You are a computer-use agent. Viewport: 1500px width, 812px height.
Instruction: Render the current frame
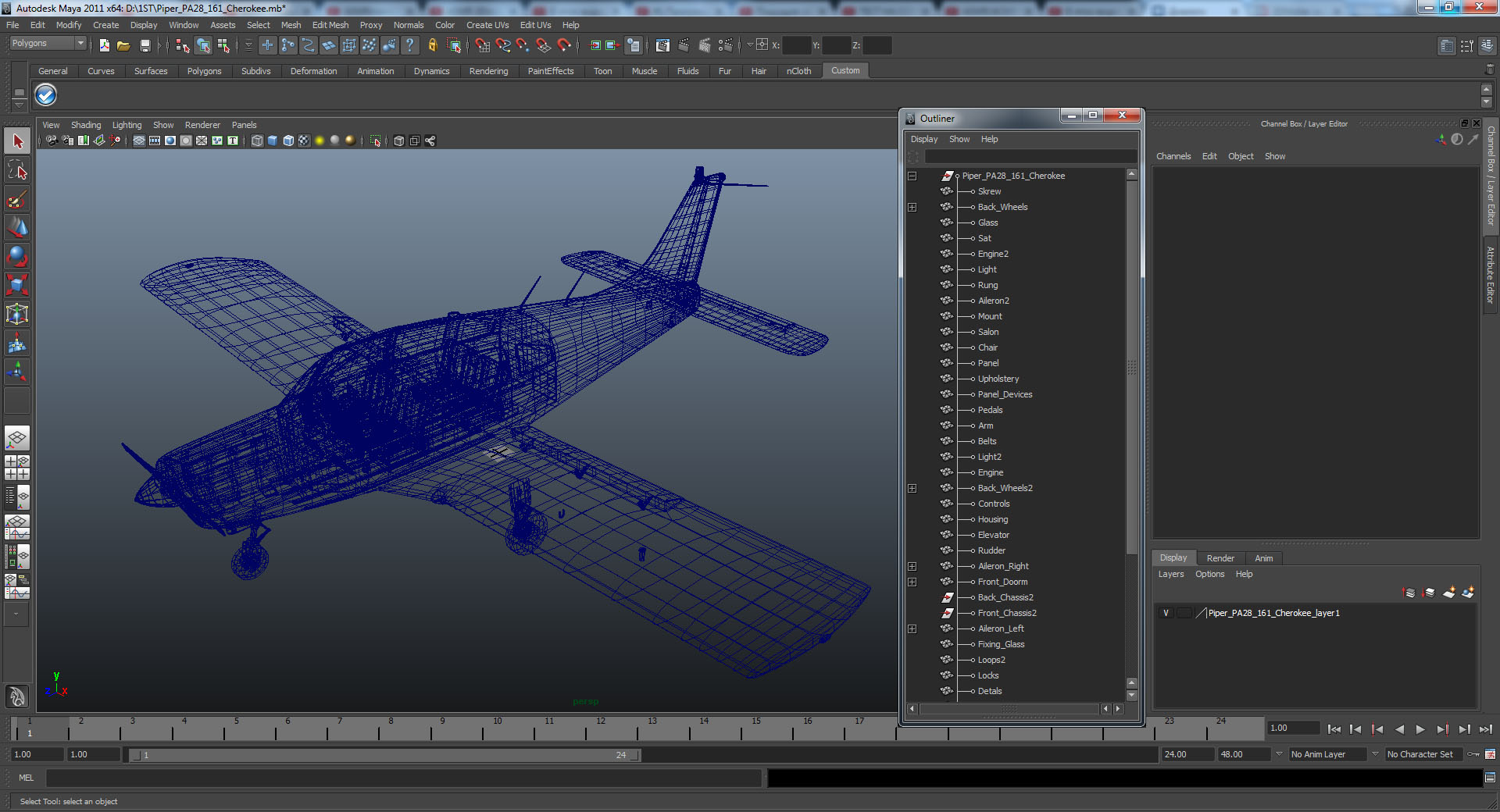click(x=684, y=45)
